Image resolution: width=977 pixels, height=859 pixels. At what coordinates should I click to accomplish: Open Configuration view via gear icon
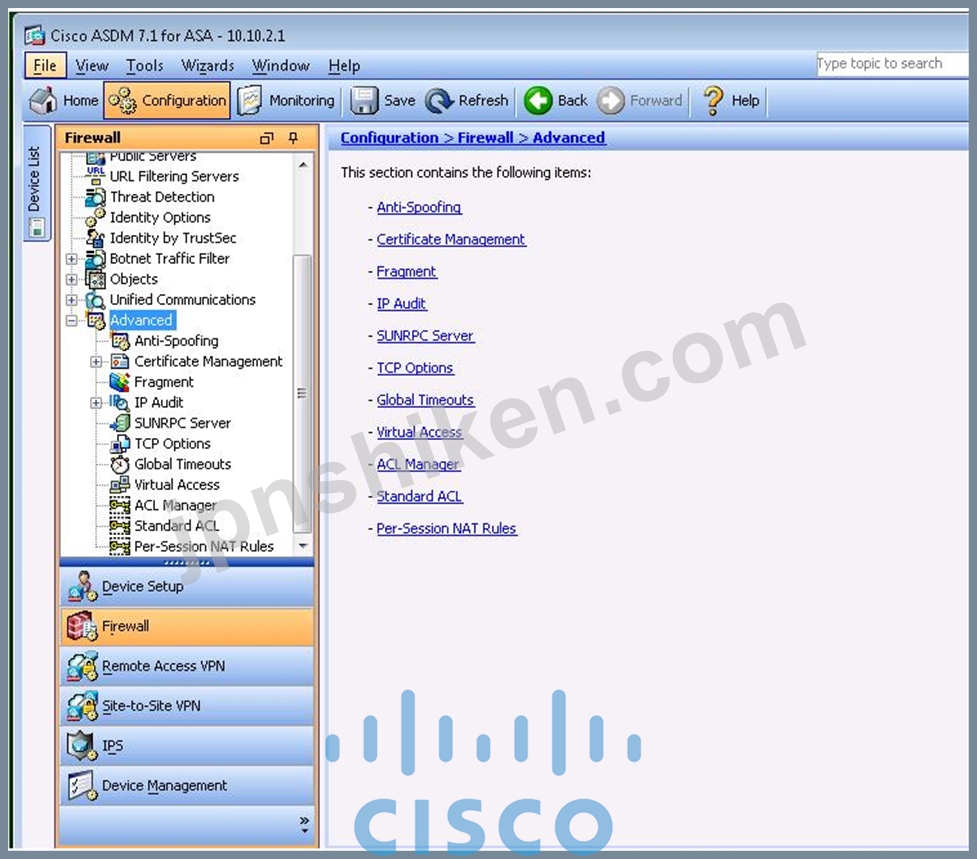[x=122, y=100]
